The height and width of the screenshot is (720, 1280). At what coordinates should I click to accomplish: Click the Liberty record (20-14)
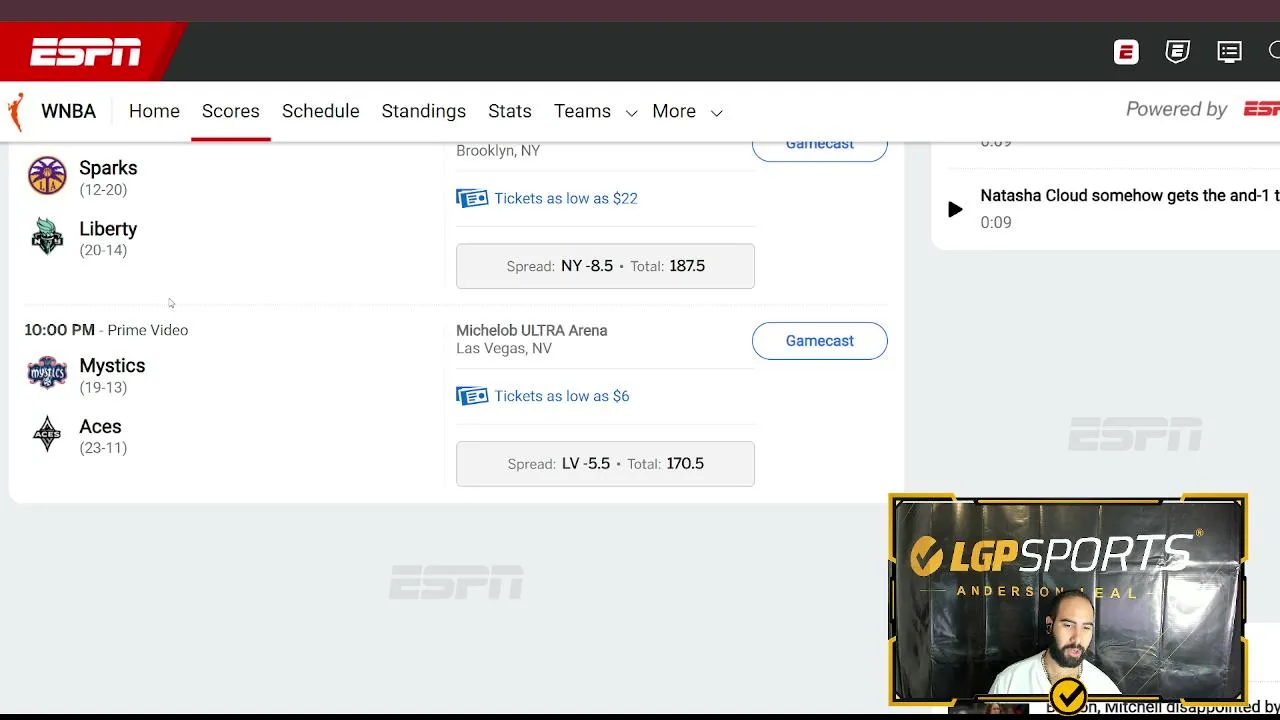(103, 251)
